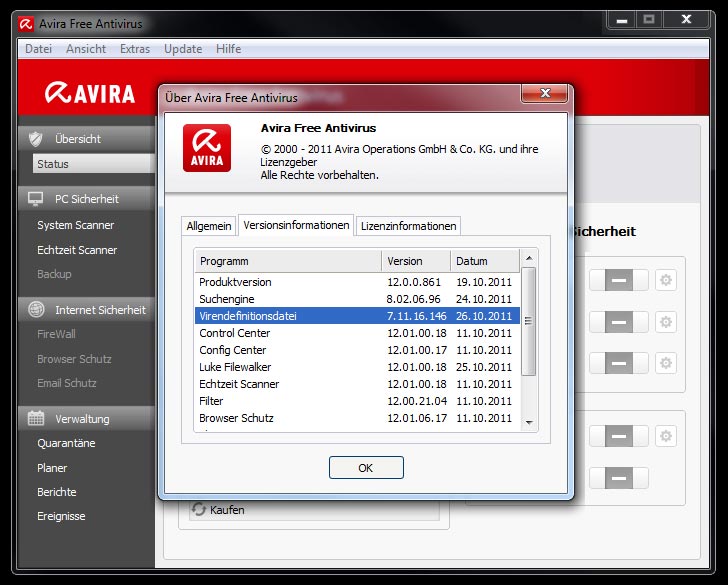728x585 pixels.
Task: Open the Datei menu
Action: point(39,49)
